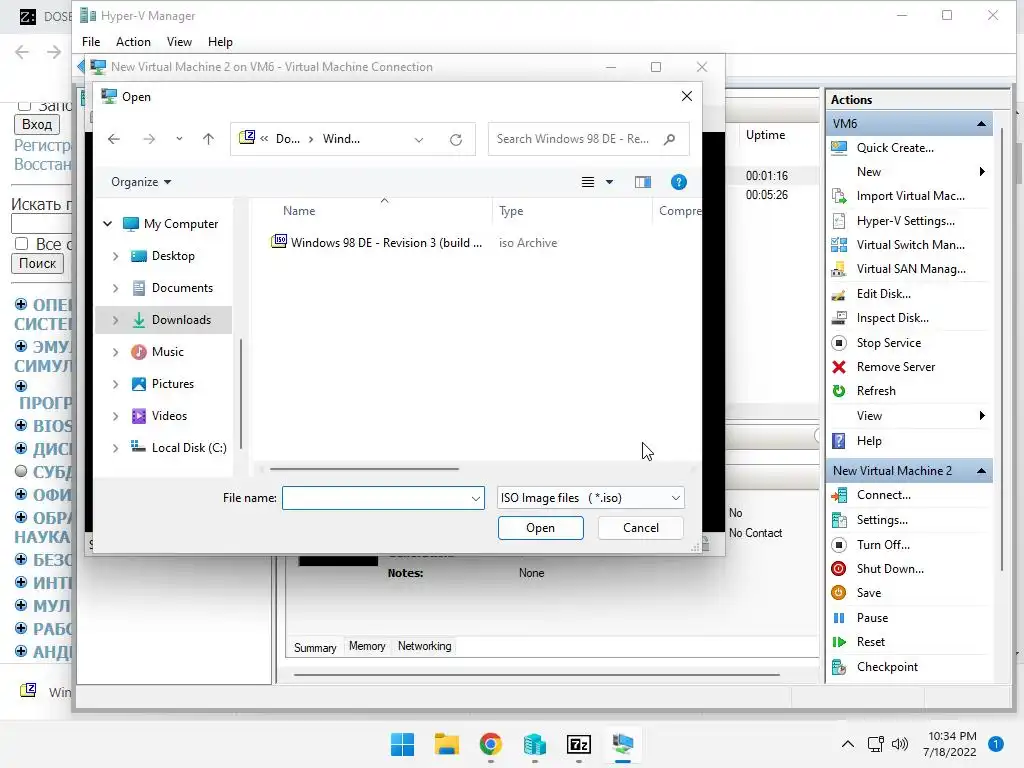Image resolution: width=1024 pixels, height=768 pixels.
Task: Click the Cancel button
Action: pyautogui.click(x=641, y=528)
